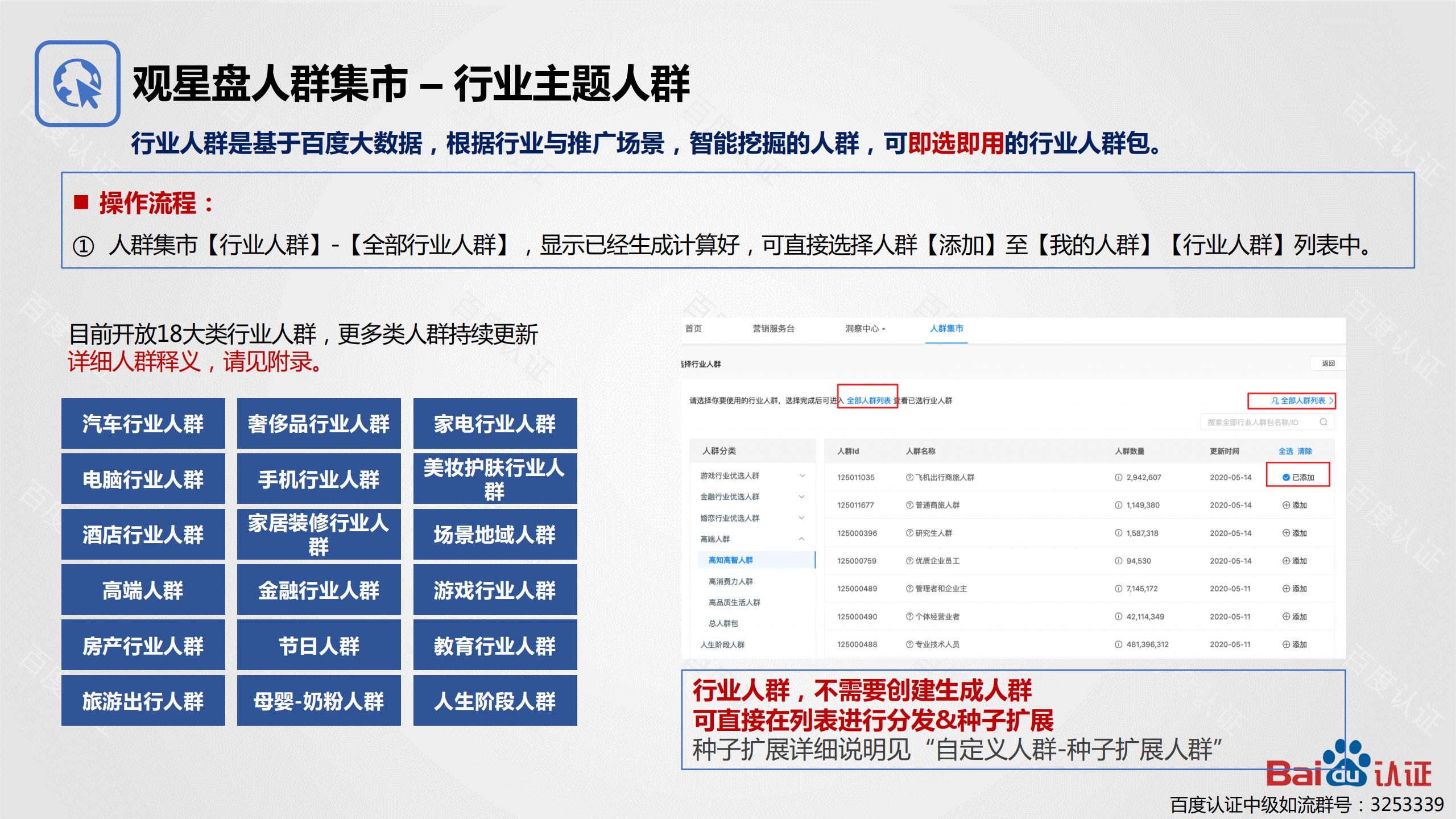Select 总人群包 in category tree
The width and height of the screenshot is (1456, 819).
tap(723, 623)
